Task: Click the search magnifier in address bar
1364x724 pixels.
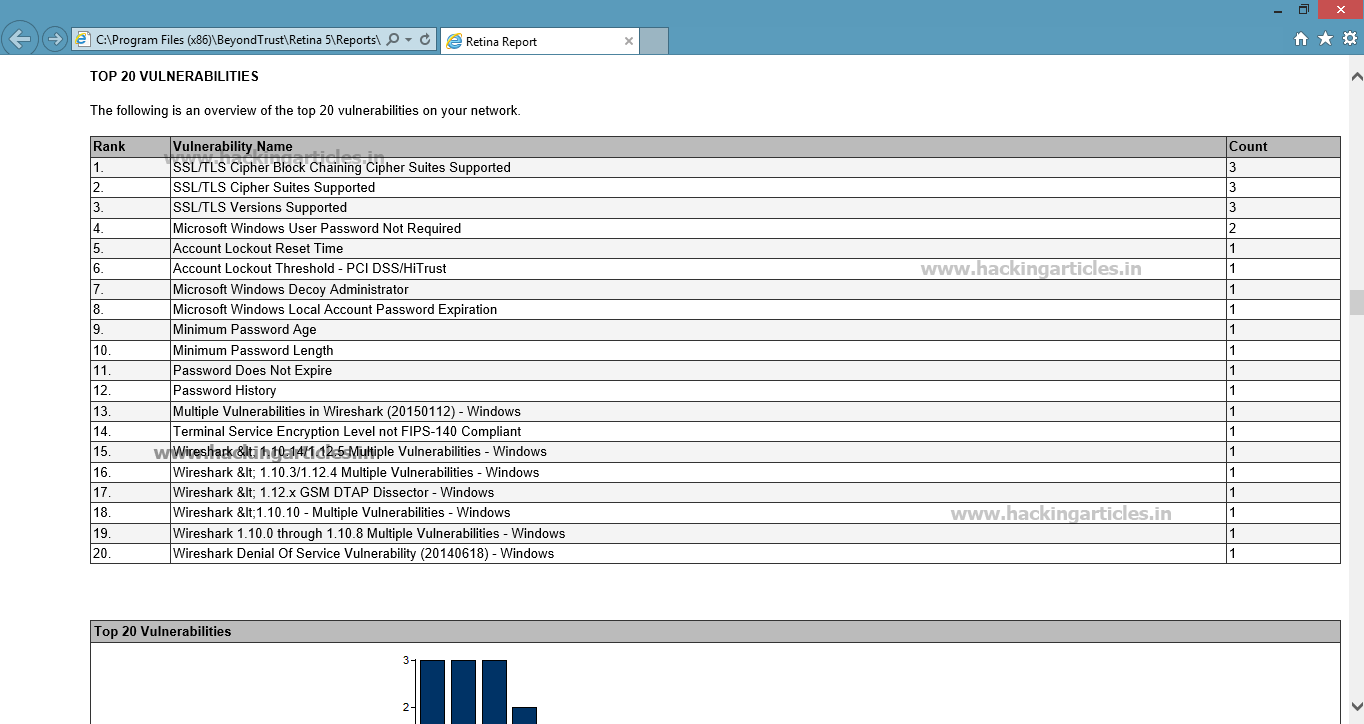Action: click(x=393, y=40)
